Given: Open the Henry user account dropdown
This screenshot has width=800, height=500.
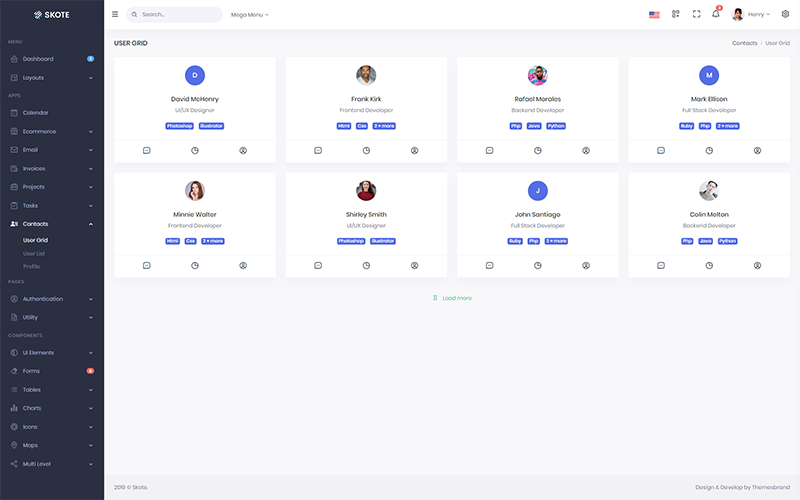Looking at the screenshot, I should coord(751,14).
